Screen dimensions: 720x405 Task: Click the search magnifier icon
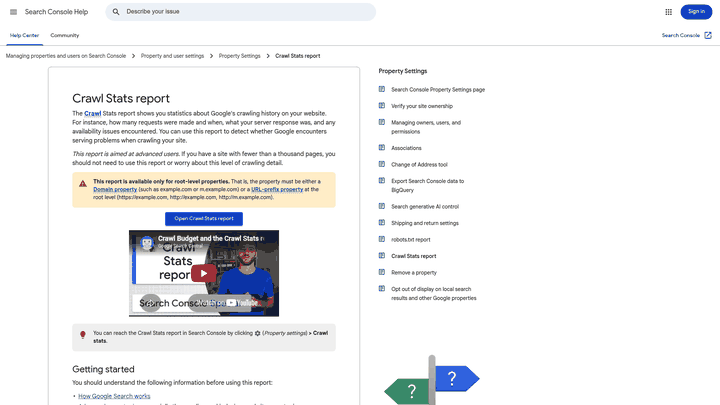point(116,11)
